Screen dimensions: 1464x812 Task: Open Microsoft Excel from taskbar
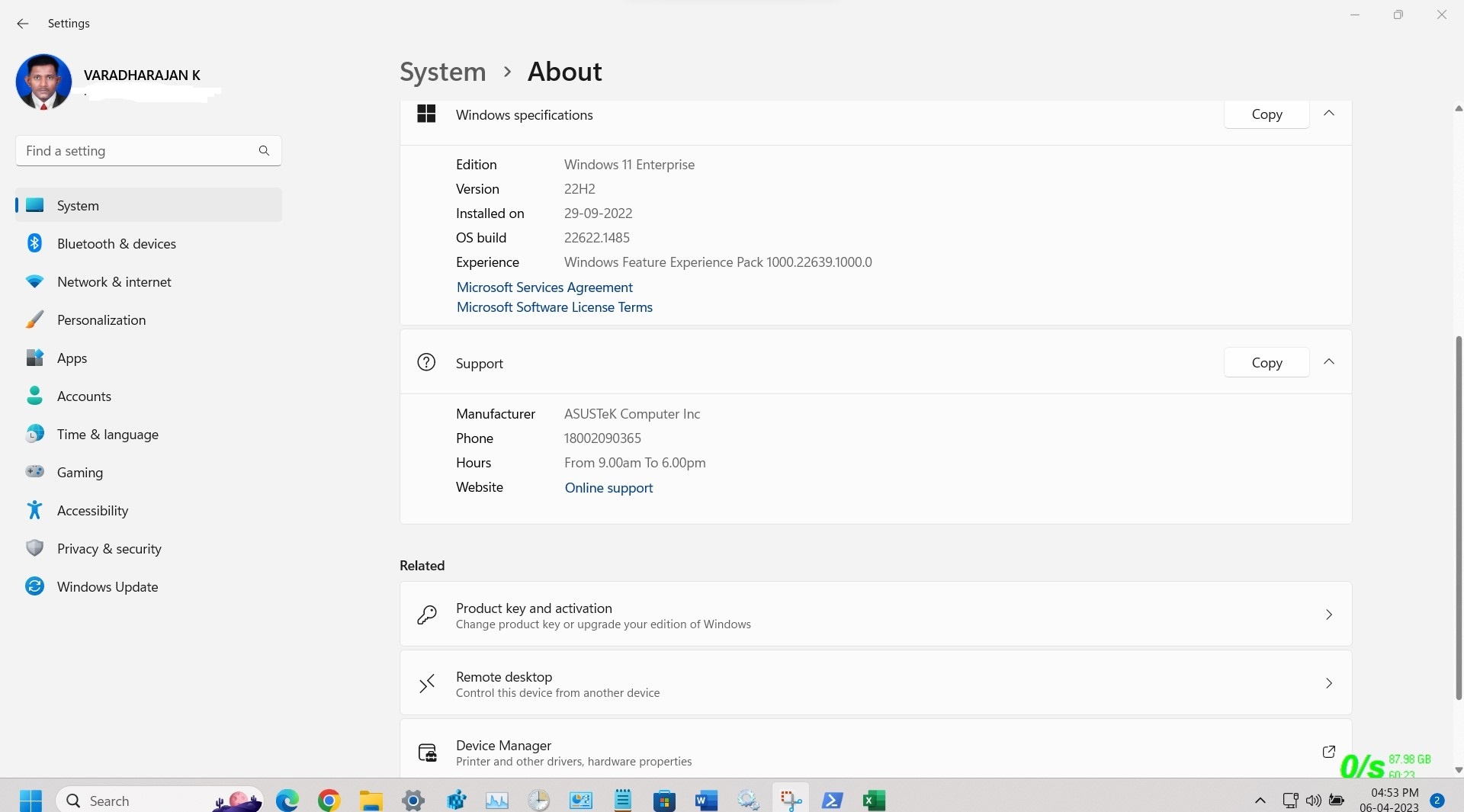874,801
